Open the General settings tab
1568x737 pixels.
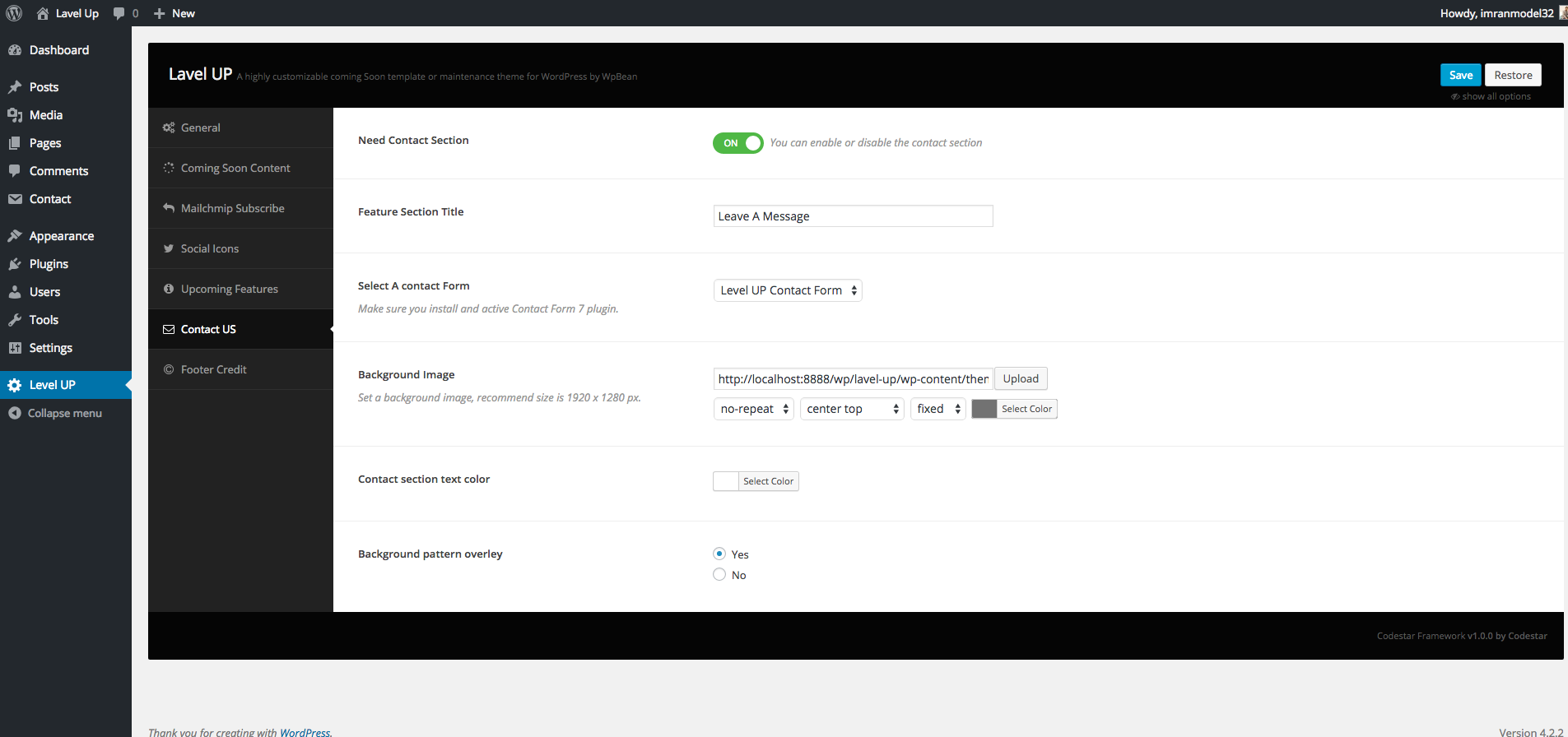tap(240, 127)
